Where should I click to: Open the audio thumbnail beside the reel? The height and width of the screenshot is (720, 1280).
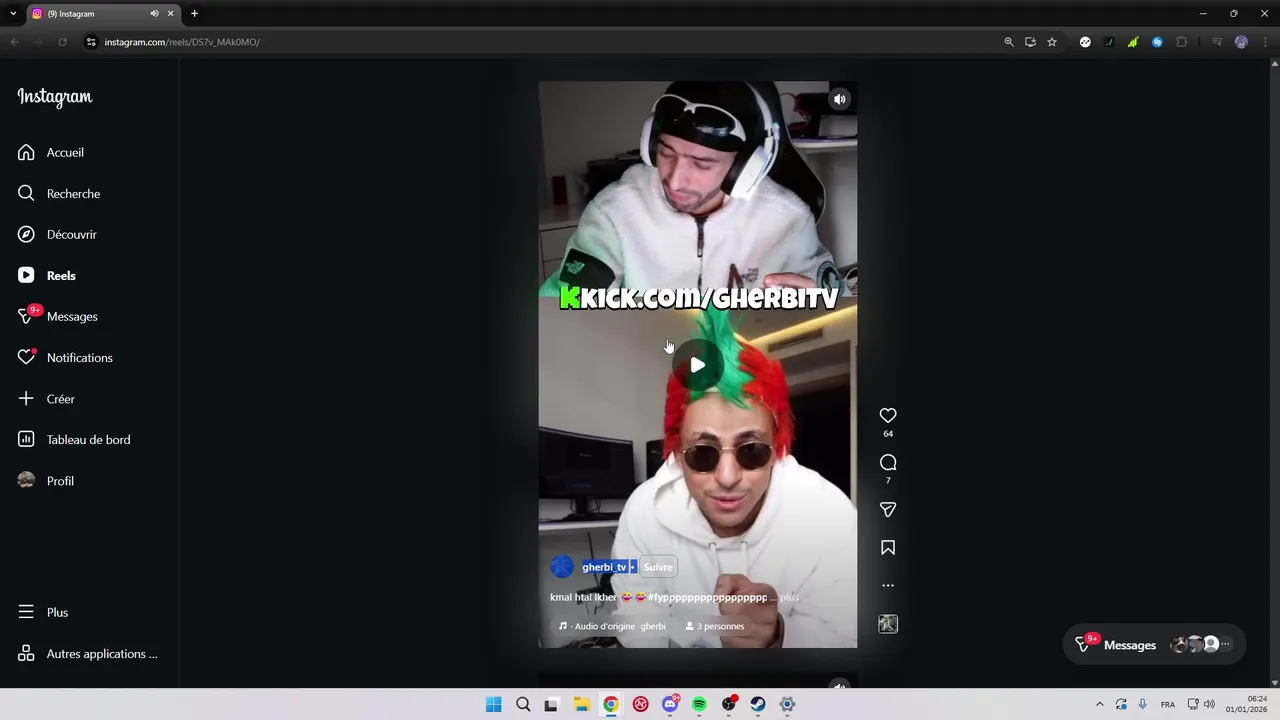(888, 624)
